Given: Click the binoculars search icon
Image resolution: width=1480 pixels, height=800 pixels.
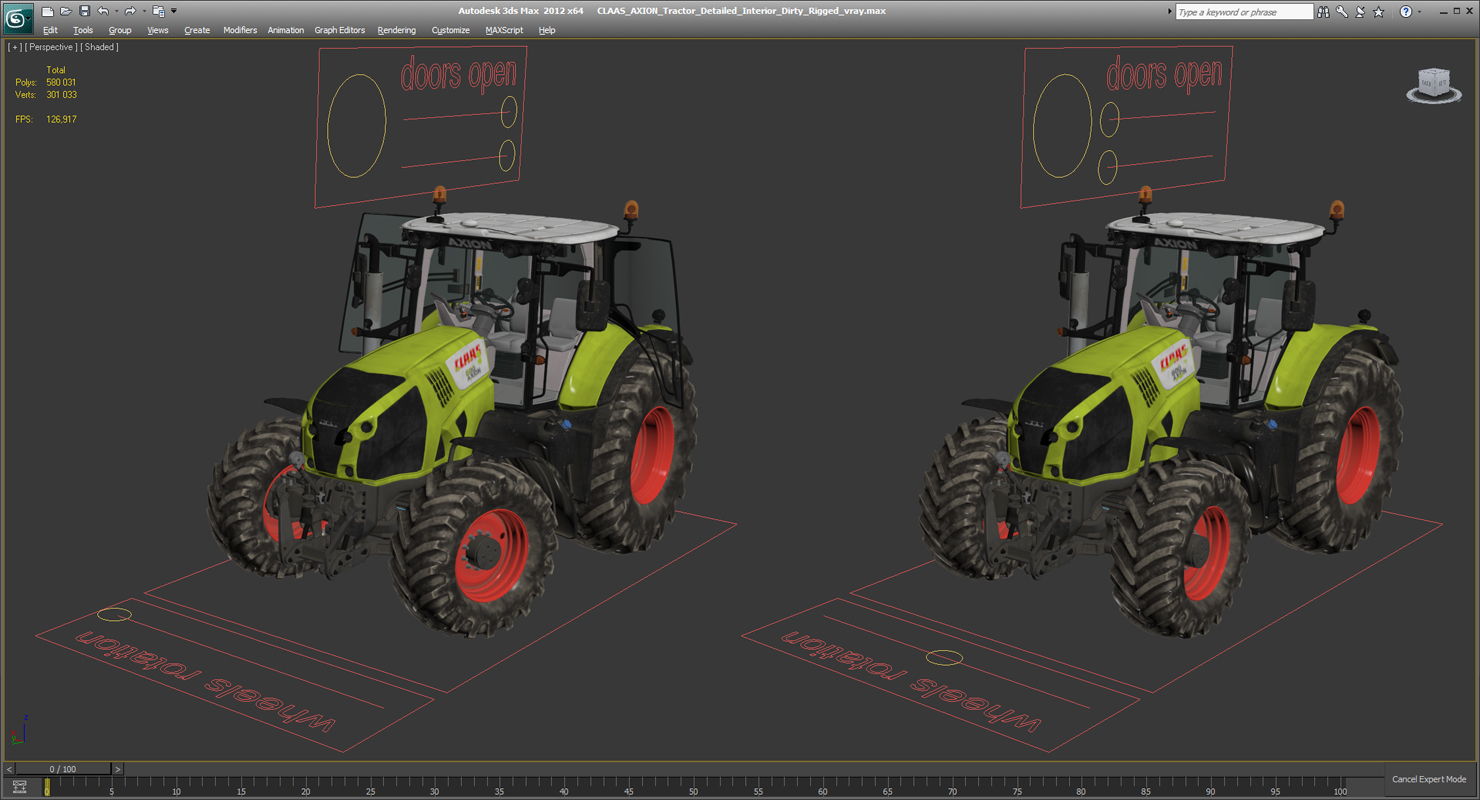Looking at the screenshot, I should (1324, 12).
